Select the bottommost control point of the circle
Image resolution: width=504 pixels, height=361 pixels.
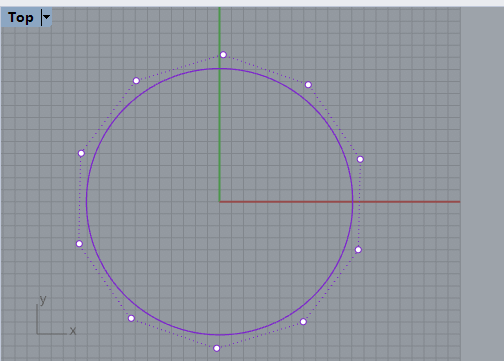[217, 348]
